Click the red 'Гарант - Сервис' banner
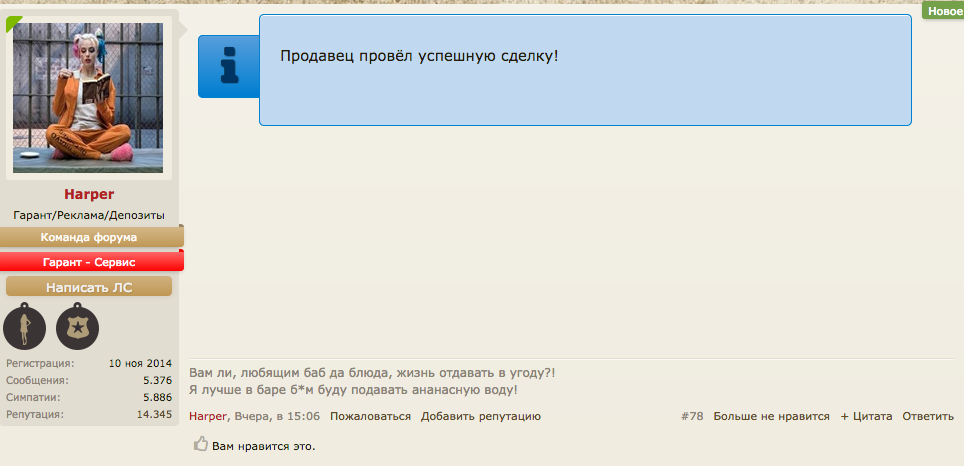Screen dimensions: 964x466 (89, 261)
